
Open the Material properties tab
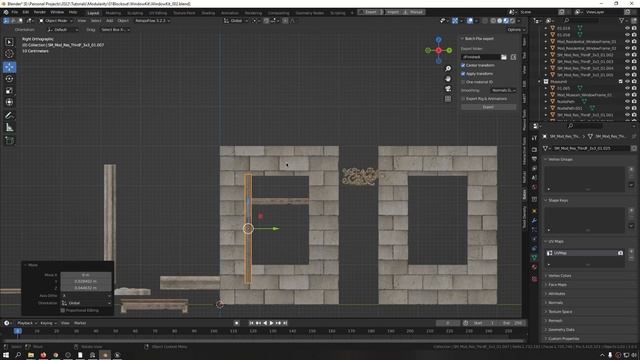(534, 267)
